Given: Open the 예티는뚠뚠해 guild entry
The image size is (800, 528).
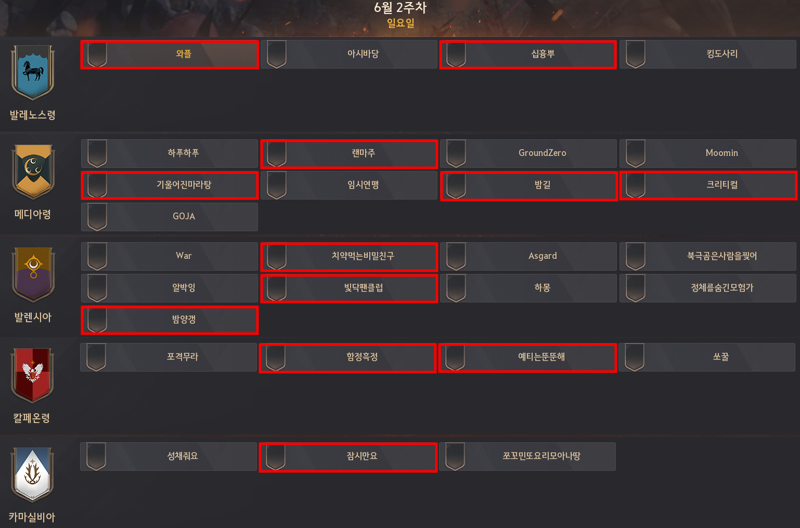Looking at the screenshot, I should tap(528, 358).
